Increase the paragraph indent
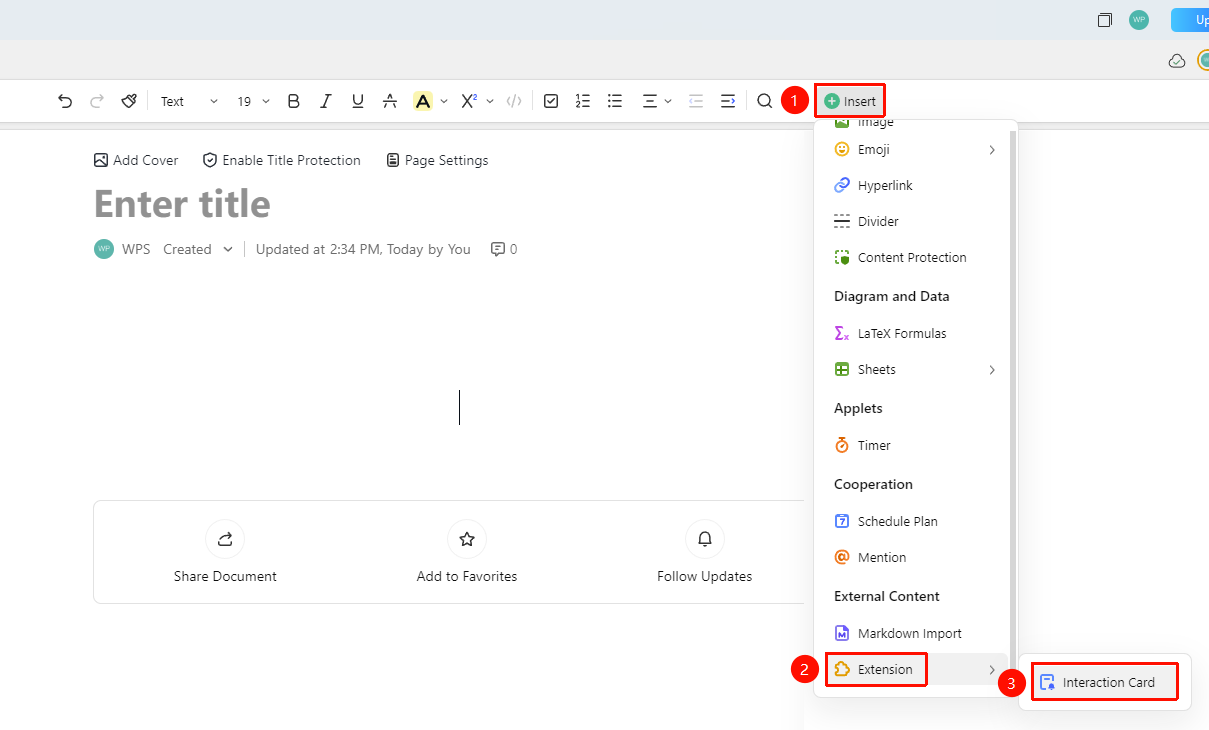This screenshot has height=730, width=1209. pos(728,101)
